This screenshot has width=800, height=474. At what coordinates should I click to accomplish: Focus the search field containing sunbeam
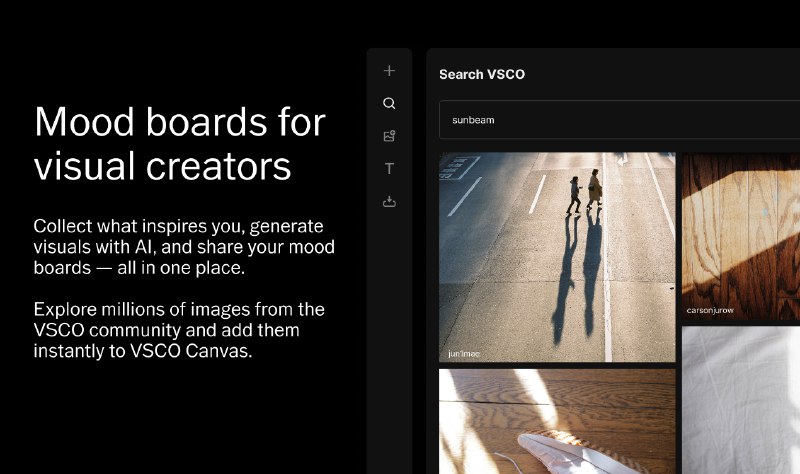click(x=620, y=120)
